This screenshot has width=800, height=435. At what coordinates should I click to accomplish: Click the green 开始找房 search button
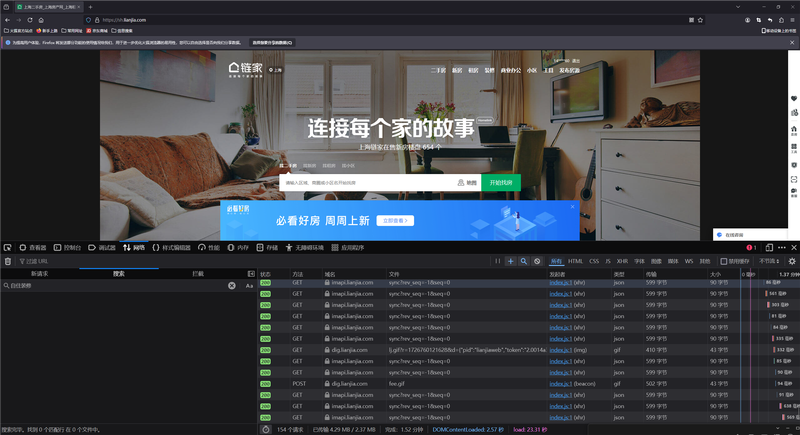pyautogui.click(x=501, y=183)
